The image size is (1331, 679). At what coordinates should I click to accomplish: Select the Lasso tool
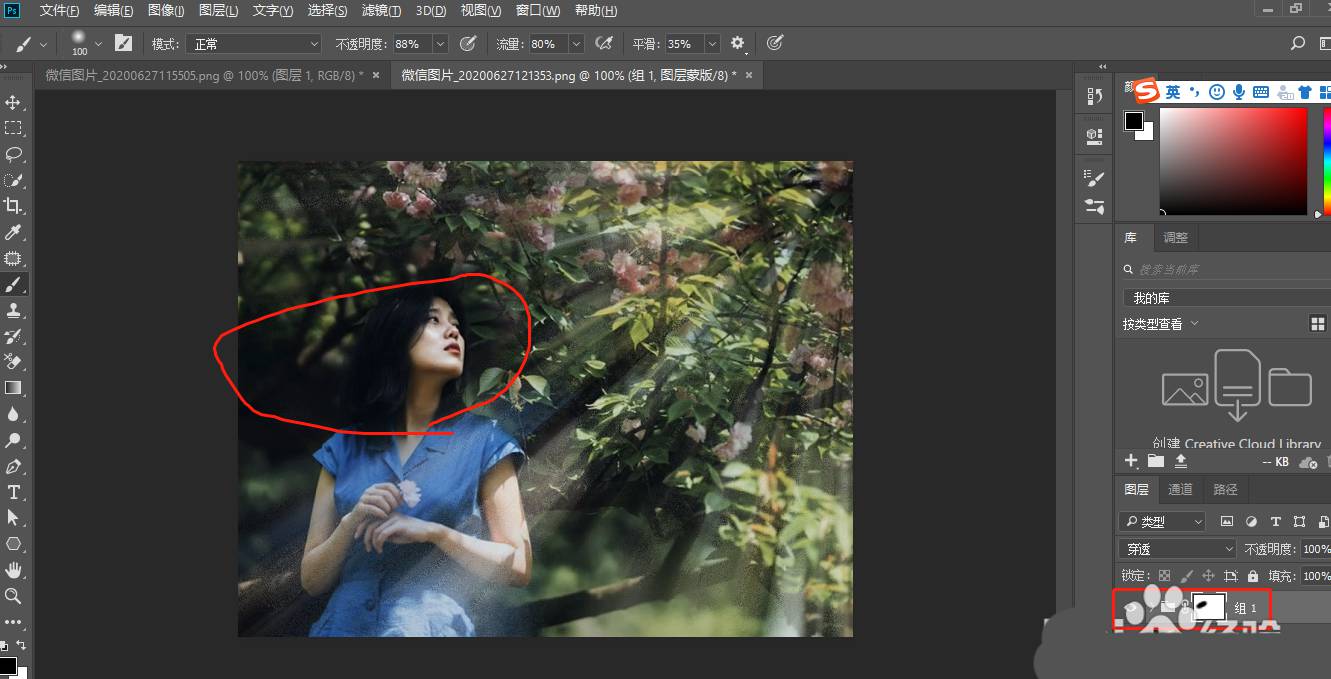pyautogui.click(x=13, y=154)
